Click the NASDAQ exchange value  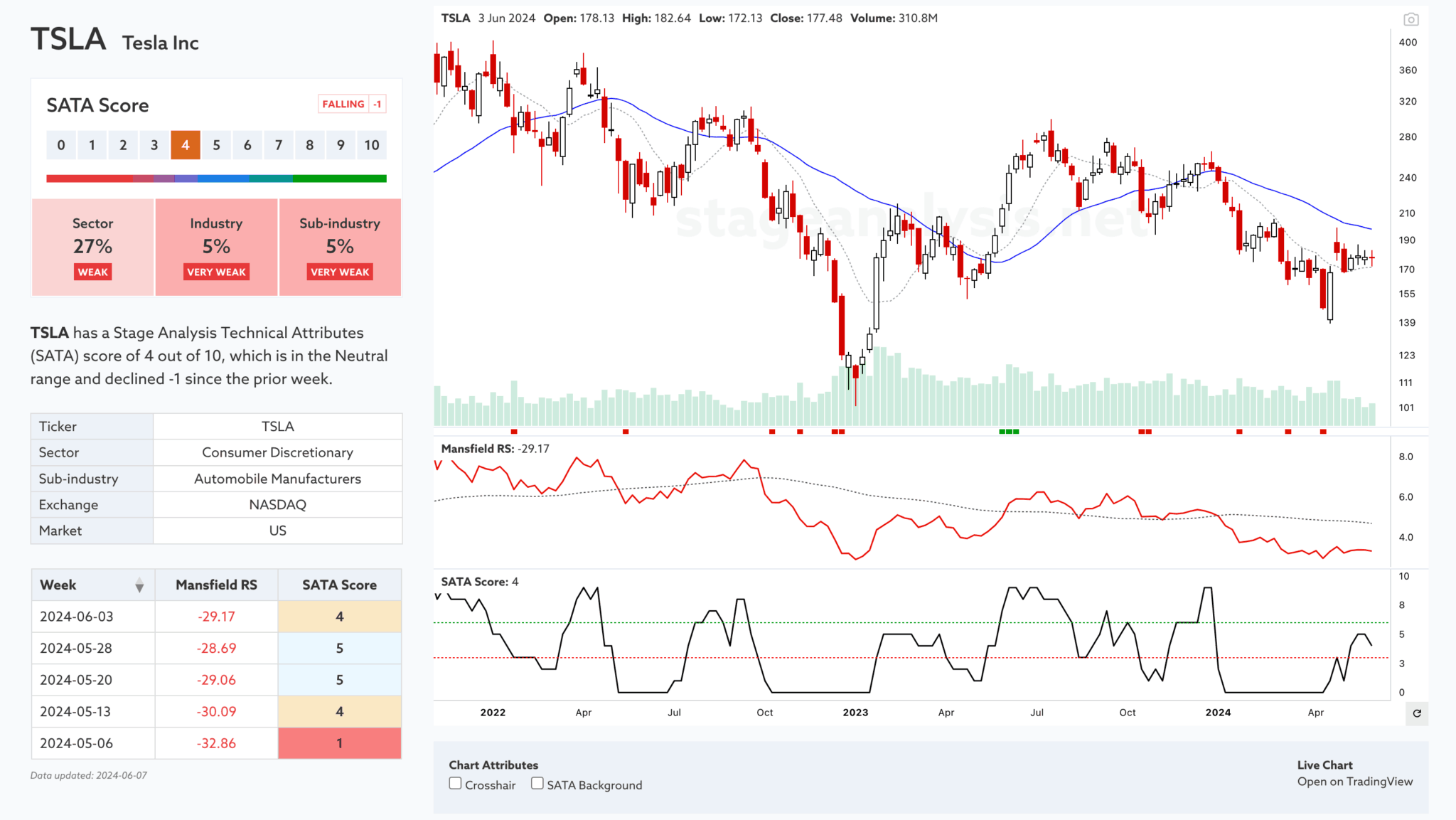coord(277,505)
